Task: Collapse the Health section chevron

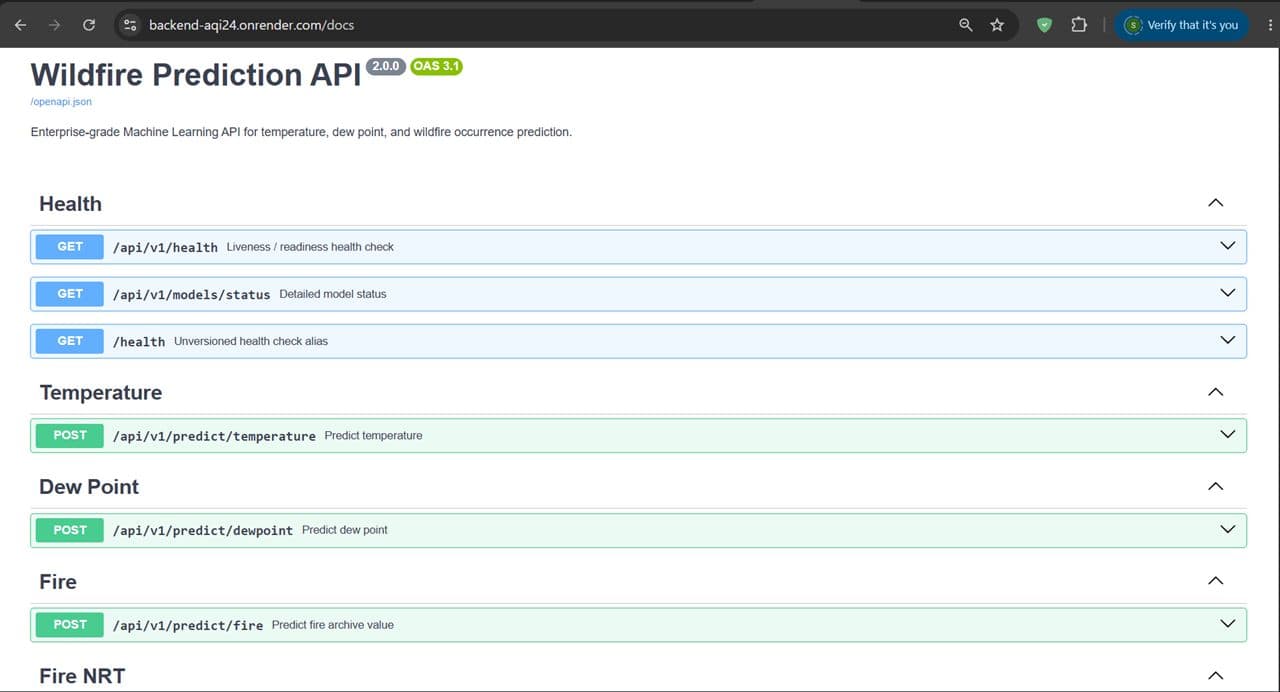Action: tap(1216, 203)
